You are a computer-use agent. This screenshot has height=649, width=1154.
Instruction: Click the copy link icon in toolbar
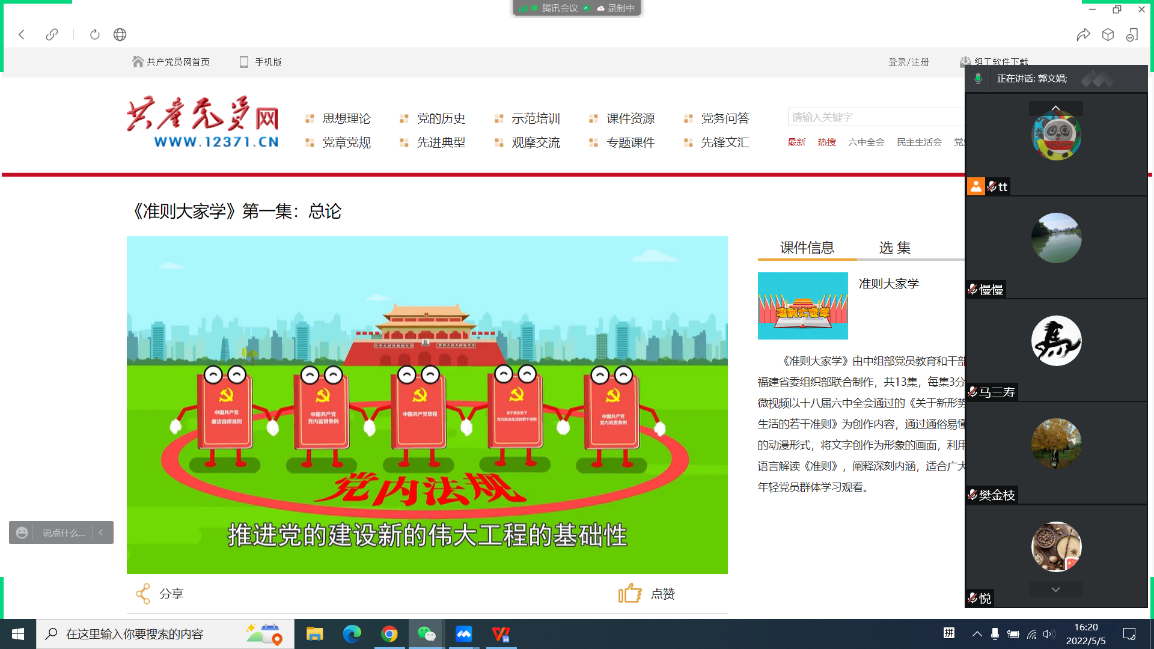(x=52, y=35)
